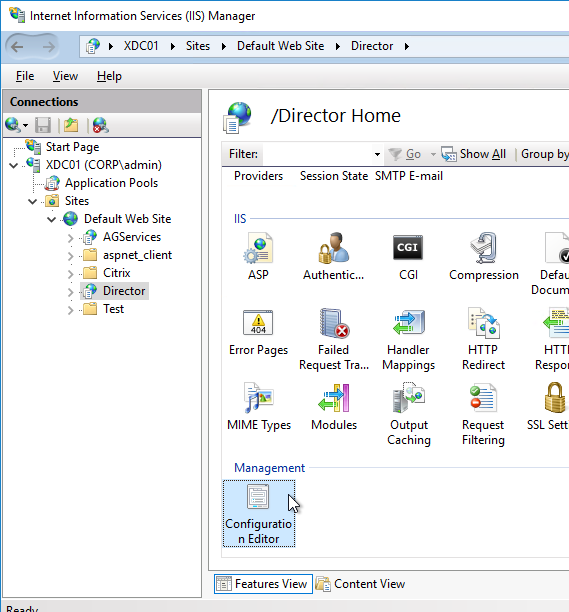This screenshot has height=612, width=569.
Task: Open the ASP feature icon
Action: click(258, 256)
